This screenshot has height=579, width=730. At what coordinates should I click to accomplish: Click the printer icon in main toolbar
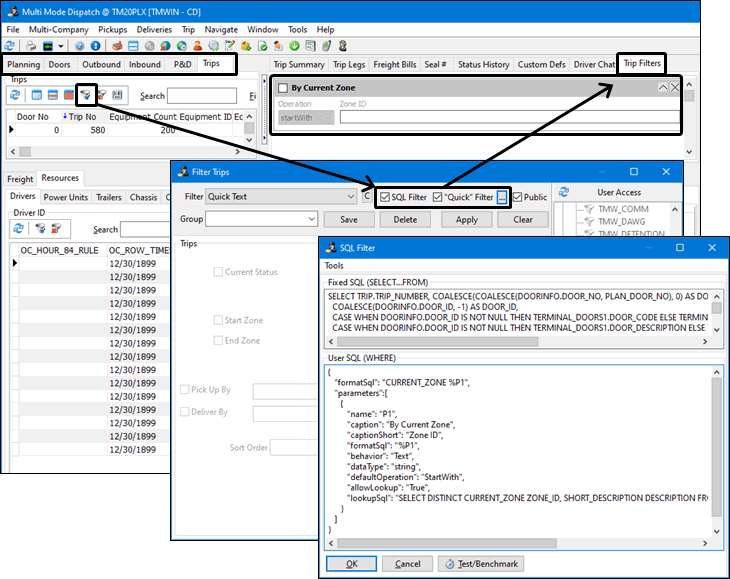click(x=31, y=46)
